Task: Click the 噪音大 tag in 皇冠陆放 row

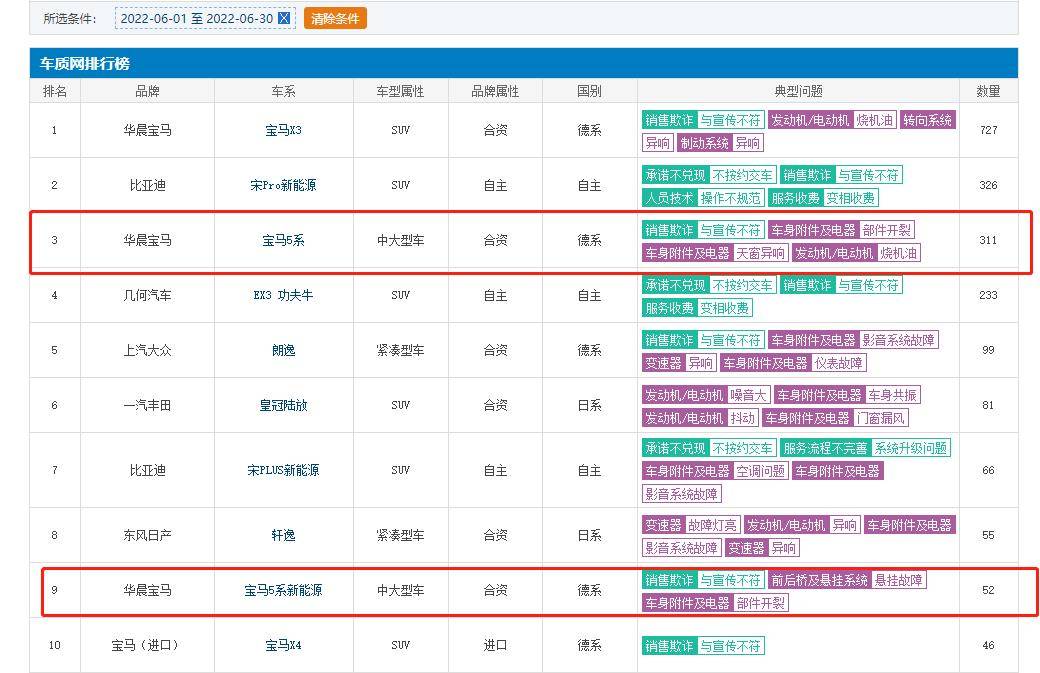Action: click(748, 396)
